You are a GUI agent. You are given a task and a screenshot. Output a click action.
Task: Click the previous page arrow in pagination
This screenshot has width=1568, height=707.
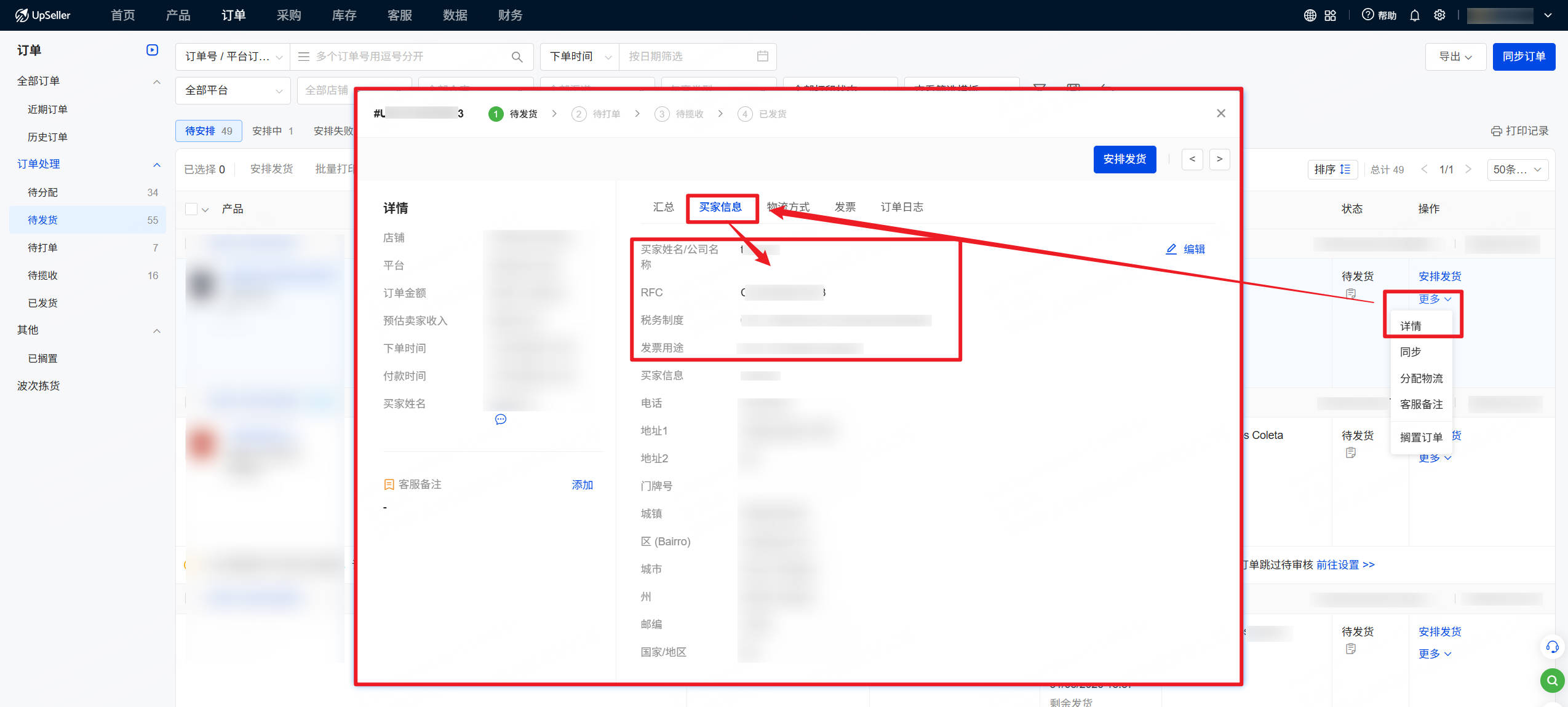coord(1424,169)
